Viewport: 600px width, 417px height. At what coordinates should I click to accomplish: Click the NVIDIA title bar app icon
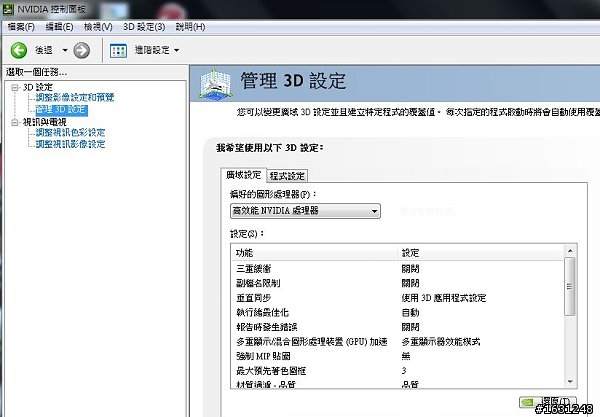coord(8,9)
